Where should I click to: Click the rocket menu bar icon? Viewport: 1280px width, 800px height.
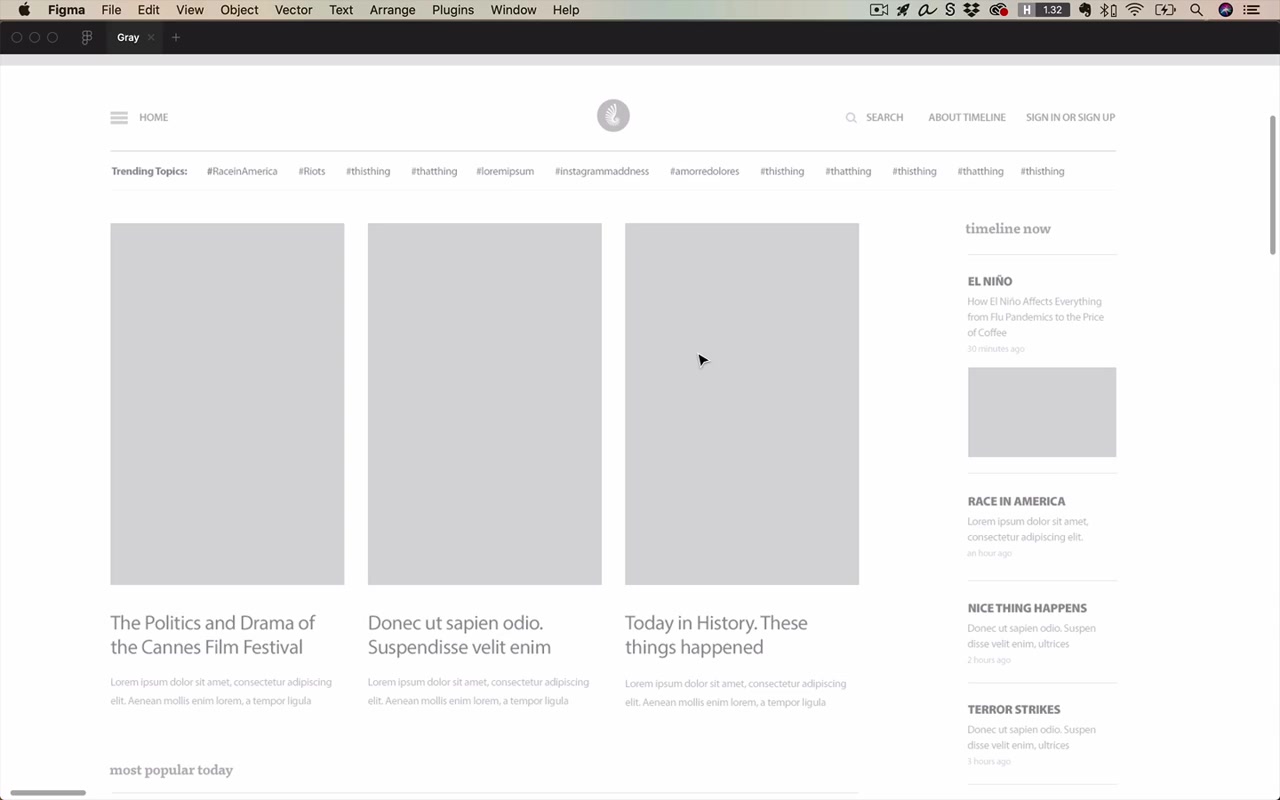904,10
